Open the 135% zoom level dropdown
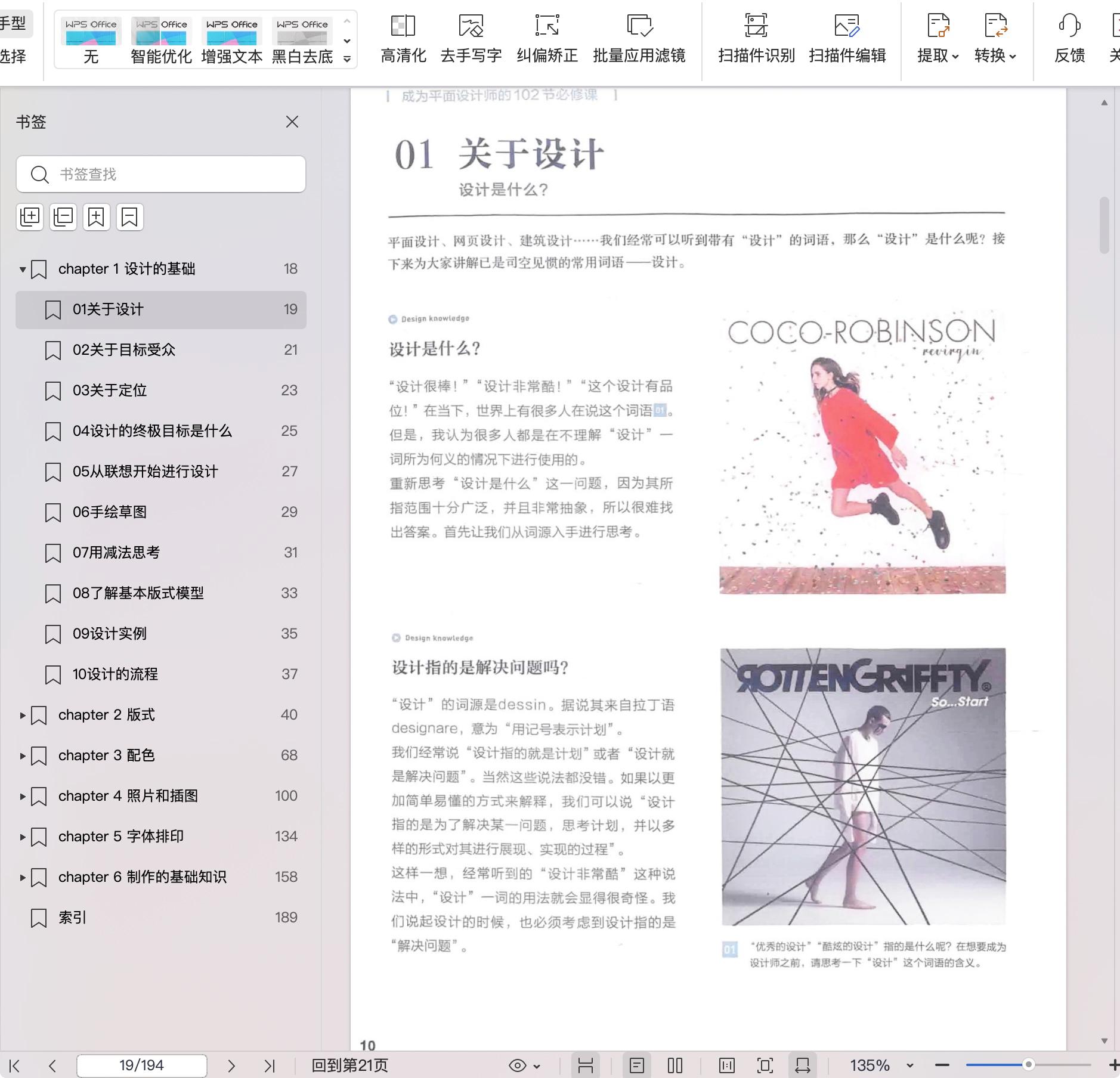The image size is (1120, 1078). click(x=910, y=1065)
